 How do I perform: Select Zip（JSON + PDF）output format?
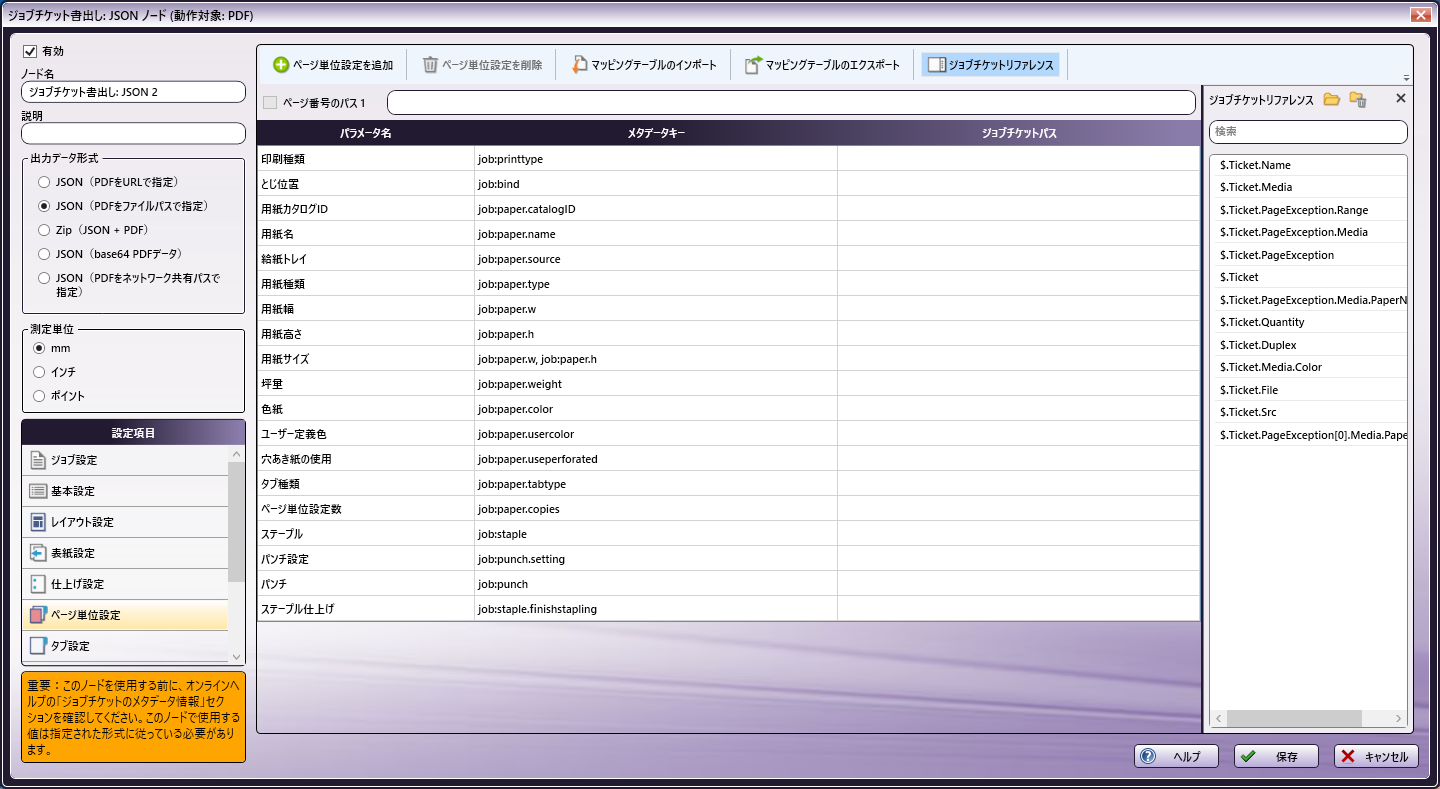tap(43, 230)
